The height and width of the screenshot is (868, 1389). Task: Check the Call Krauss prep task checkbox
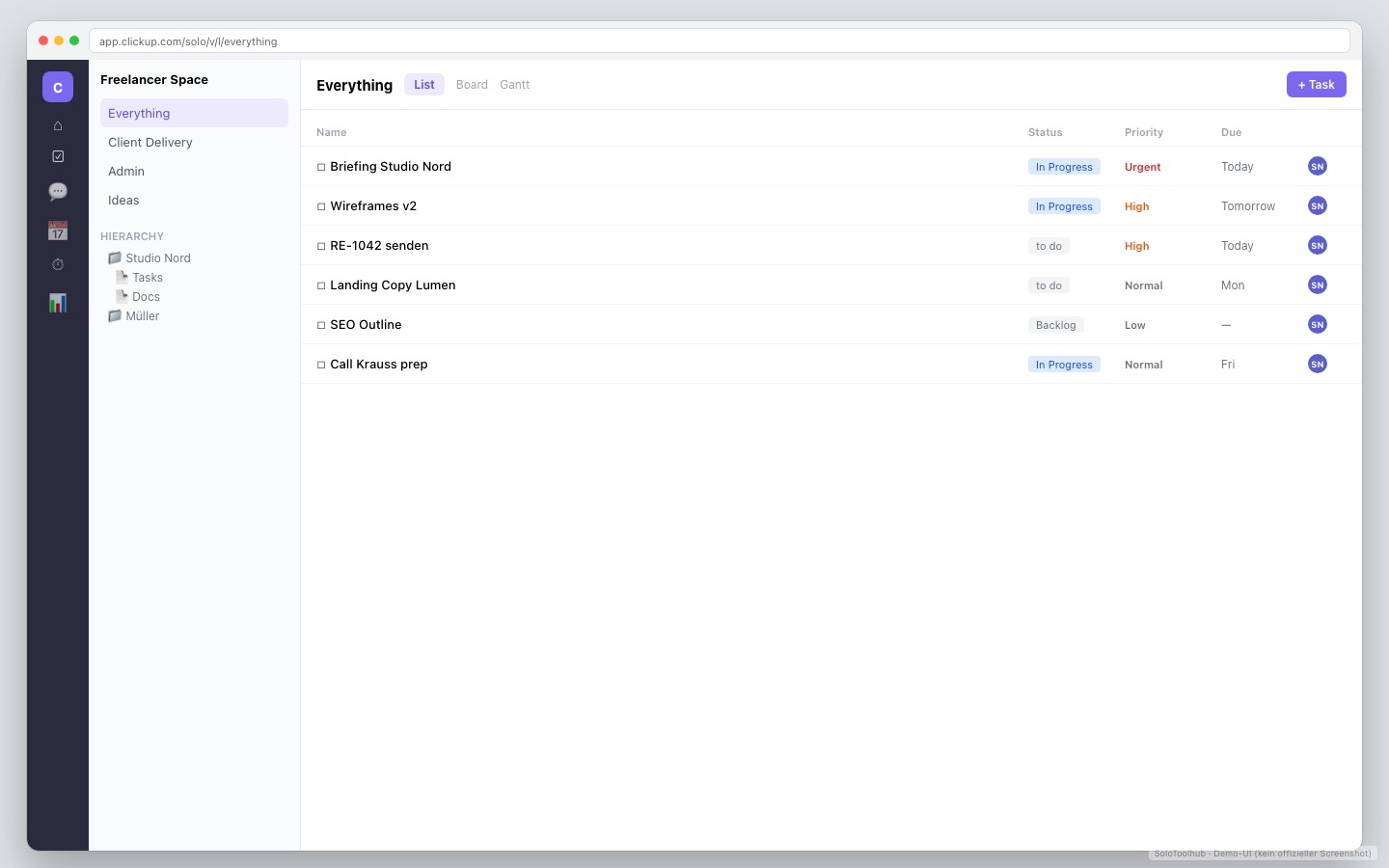321,365
